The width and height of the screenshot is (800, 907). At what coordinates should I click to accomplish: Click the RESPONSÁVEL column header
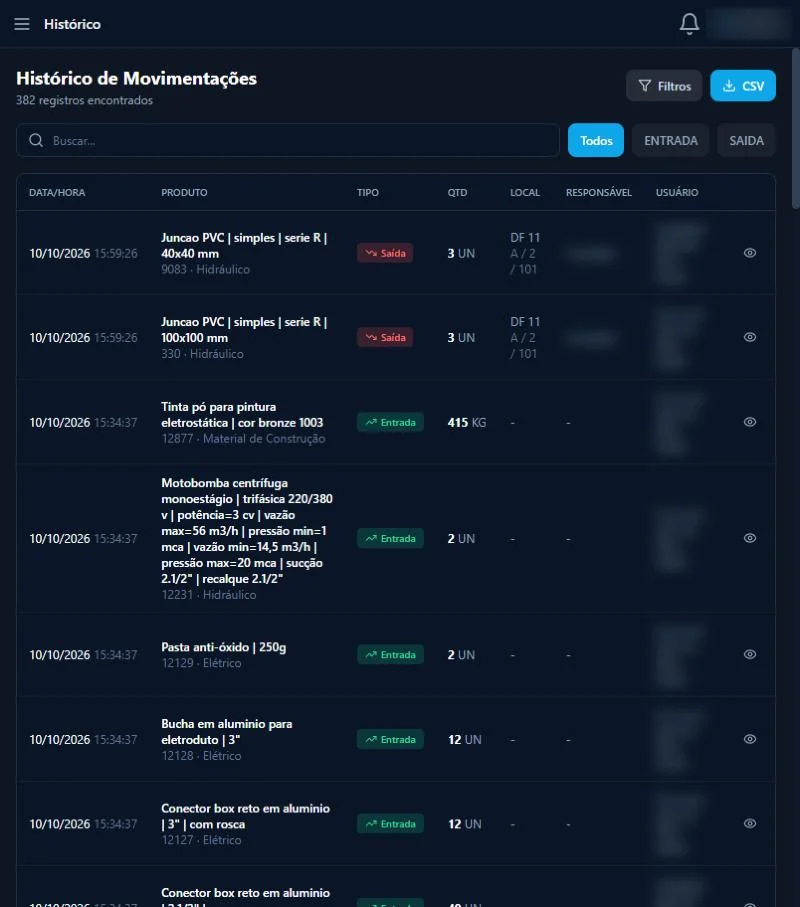[x=599, y=192]
